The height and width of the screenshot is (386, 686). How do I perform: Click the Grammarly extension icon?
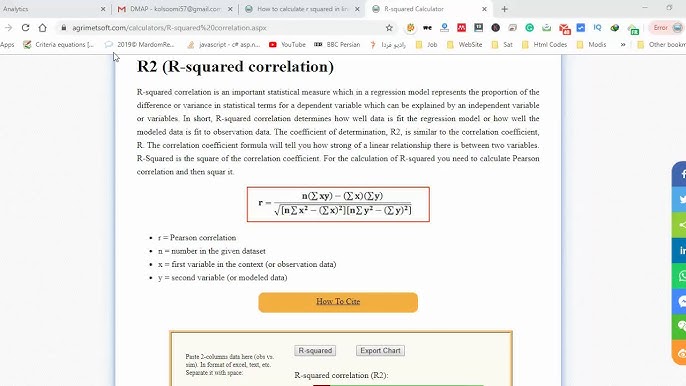click(529, 28)
